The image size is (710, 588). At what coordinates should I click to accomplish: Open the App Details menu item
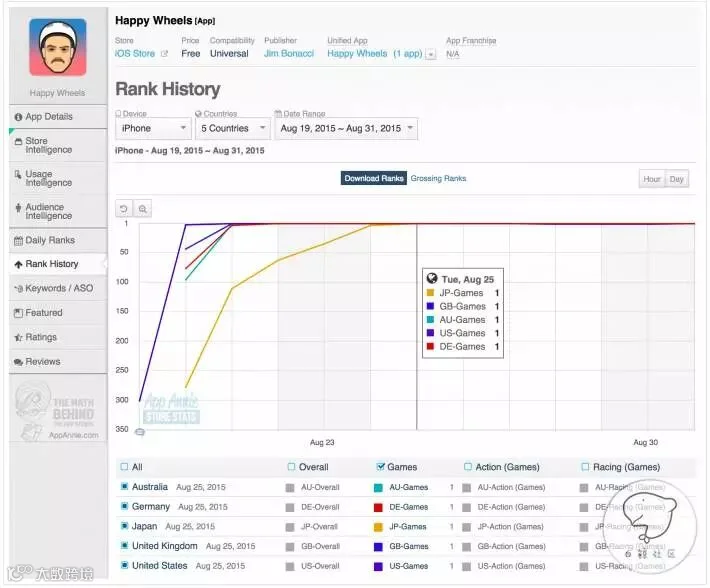(58, 117)
